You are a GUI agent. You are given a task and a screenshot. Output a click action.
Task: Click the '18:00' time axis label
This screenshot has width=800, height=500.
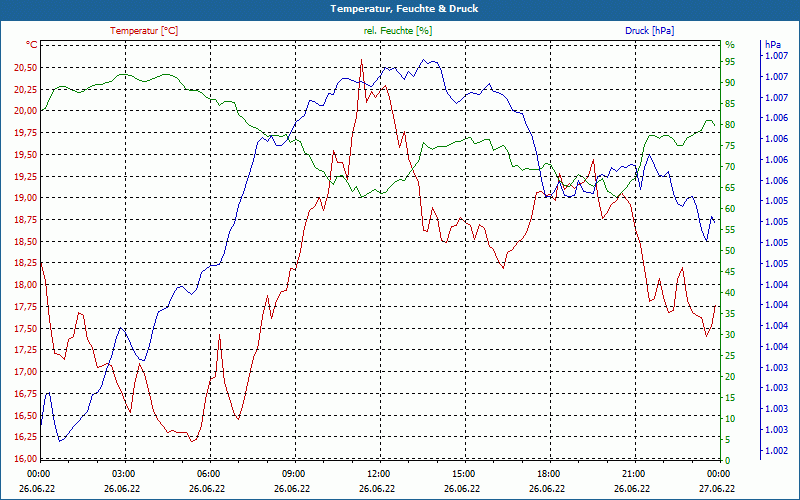tap(548, 473)
